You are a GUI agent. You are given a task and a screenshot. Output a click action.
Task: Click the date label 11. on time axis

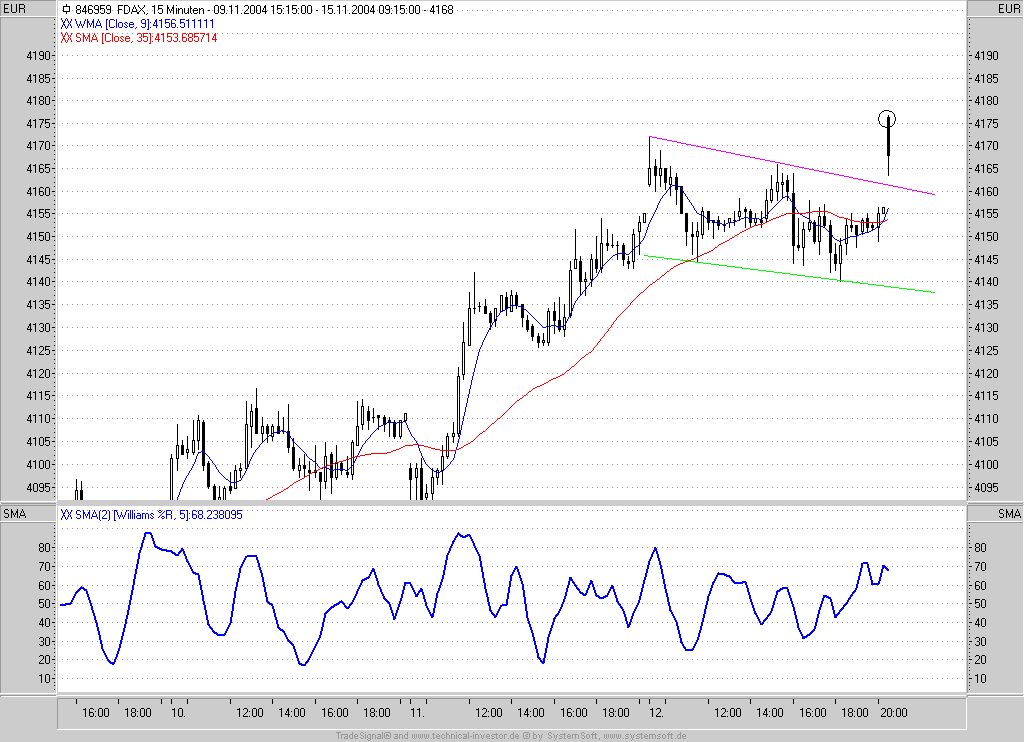point(417,713)
